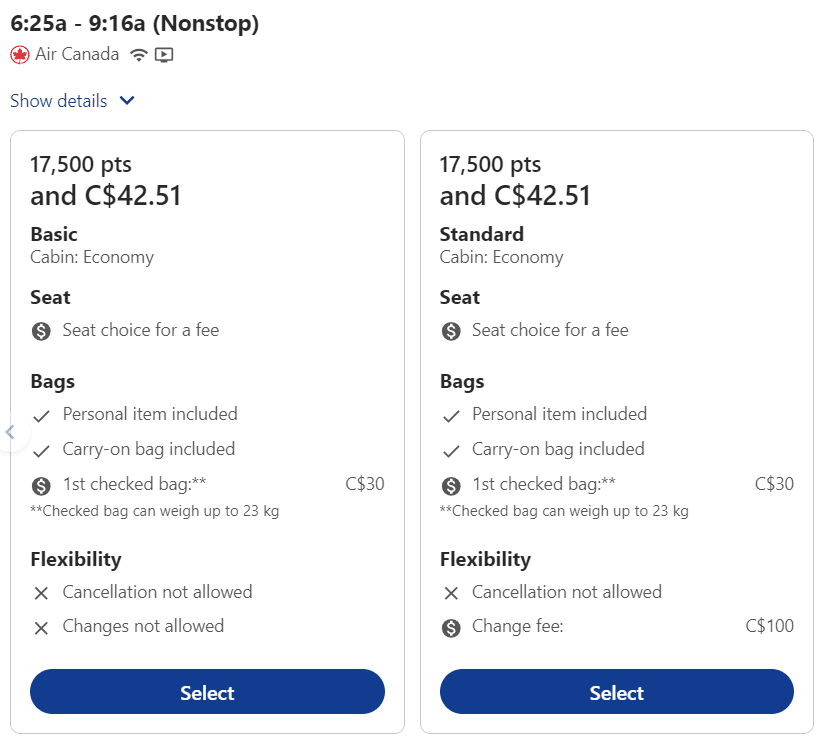
Task: Expand flight details with Show details
Action: [x=59, y=101]
